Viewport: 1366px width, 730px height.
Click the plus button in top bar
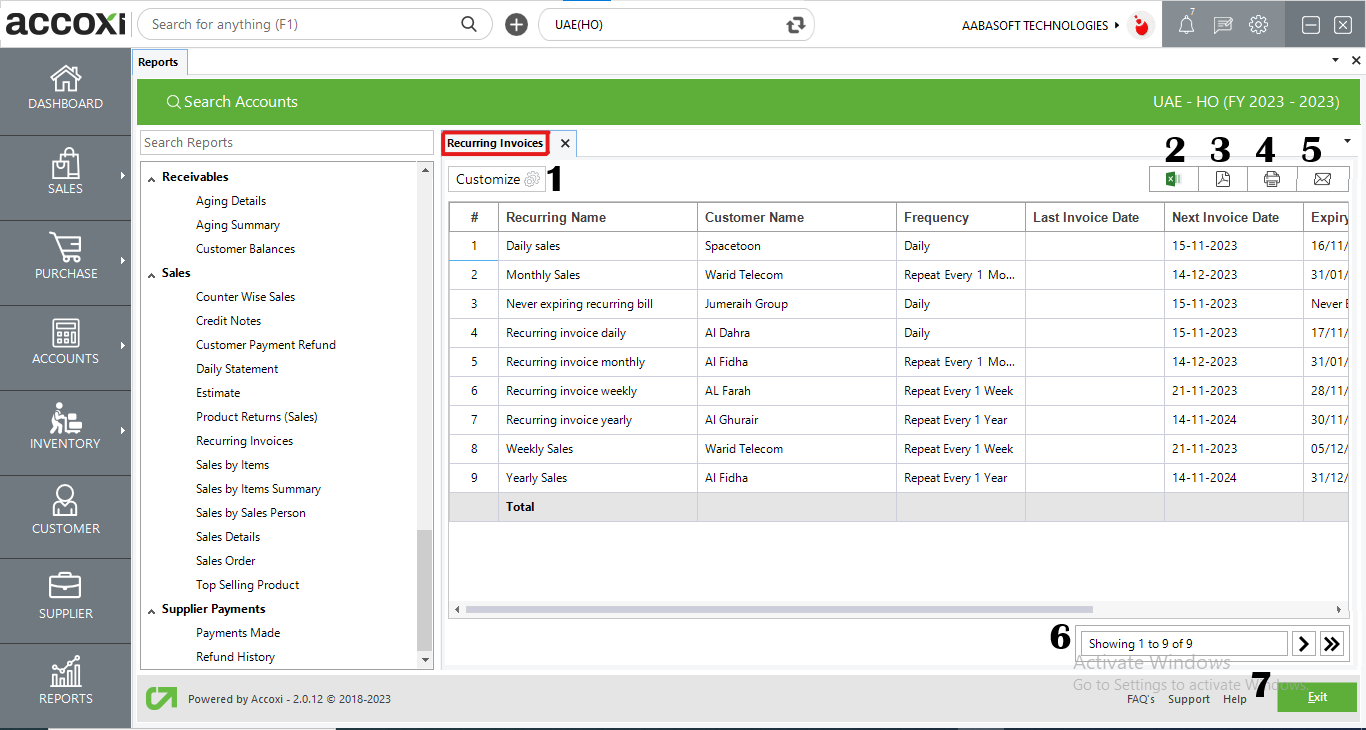516,23
